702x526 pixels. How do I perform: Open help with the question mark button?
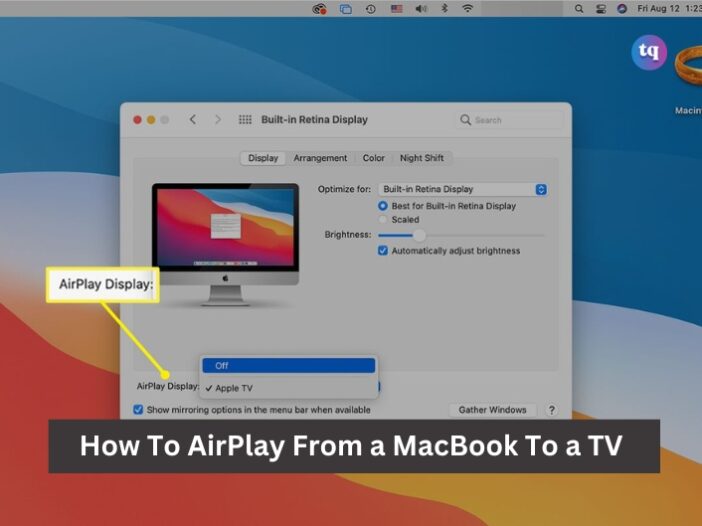tap(552, 410)
